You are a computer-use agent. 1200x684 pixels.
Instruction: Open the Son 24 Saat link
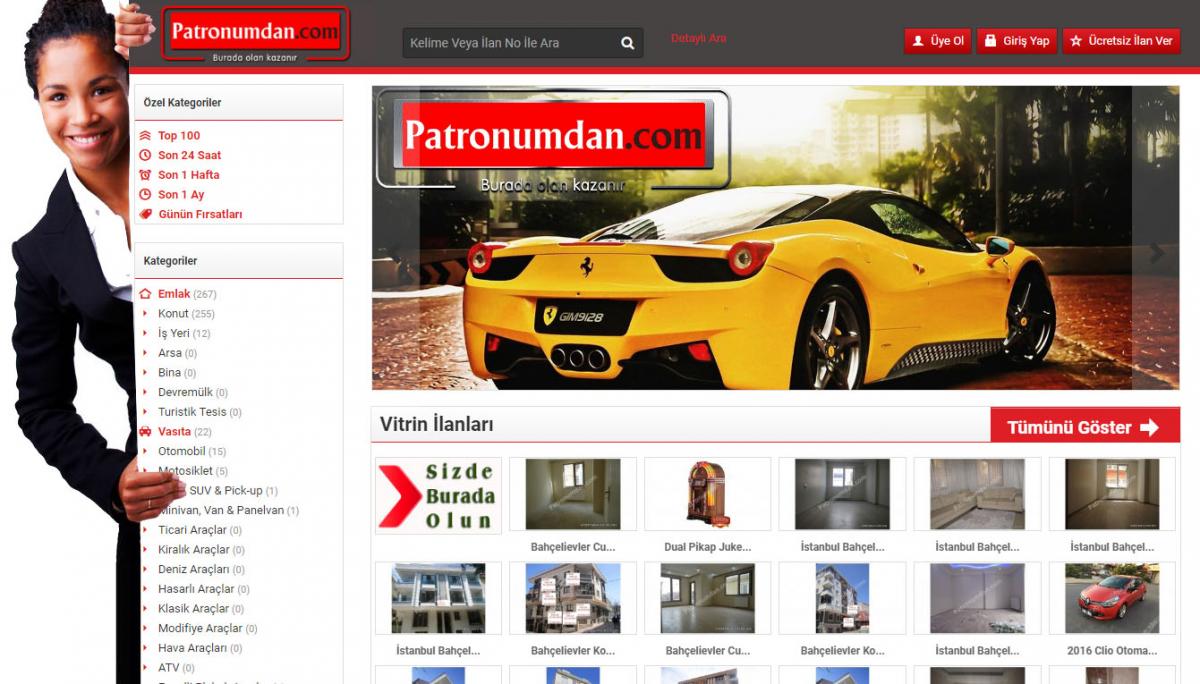click(190, 155)
